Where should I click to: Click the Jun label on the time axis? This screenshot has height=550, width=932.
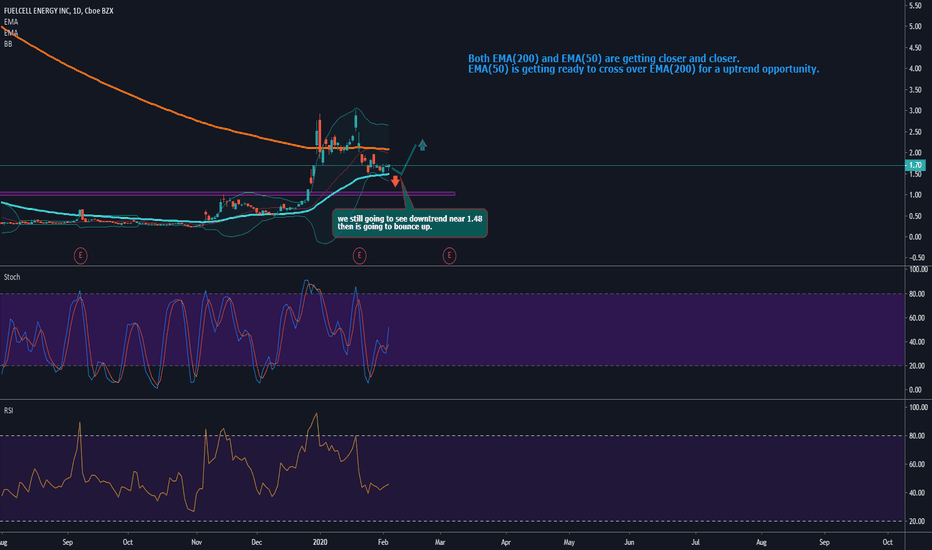click(x=629, y=542)
